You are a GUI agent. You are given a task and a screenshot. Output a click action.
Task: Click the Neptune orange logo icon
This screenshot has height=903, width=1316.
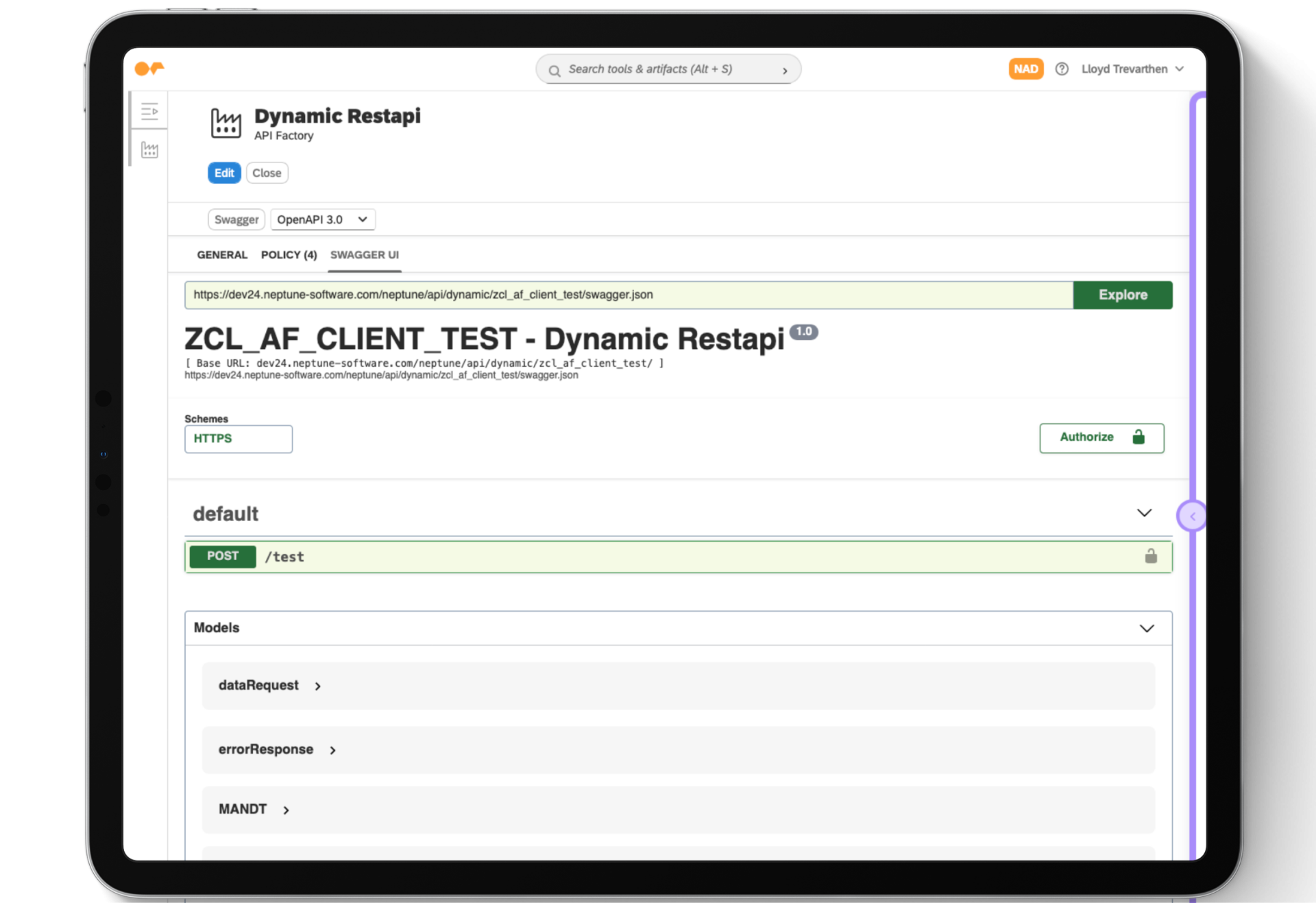click(149, 69)
